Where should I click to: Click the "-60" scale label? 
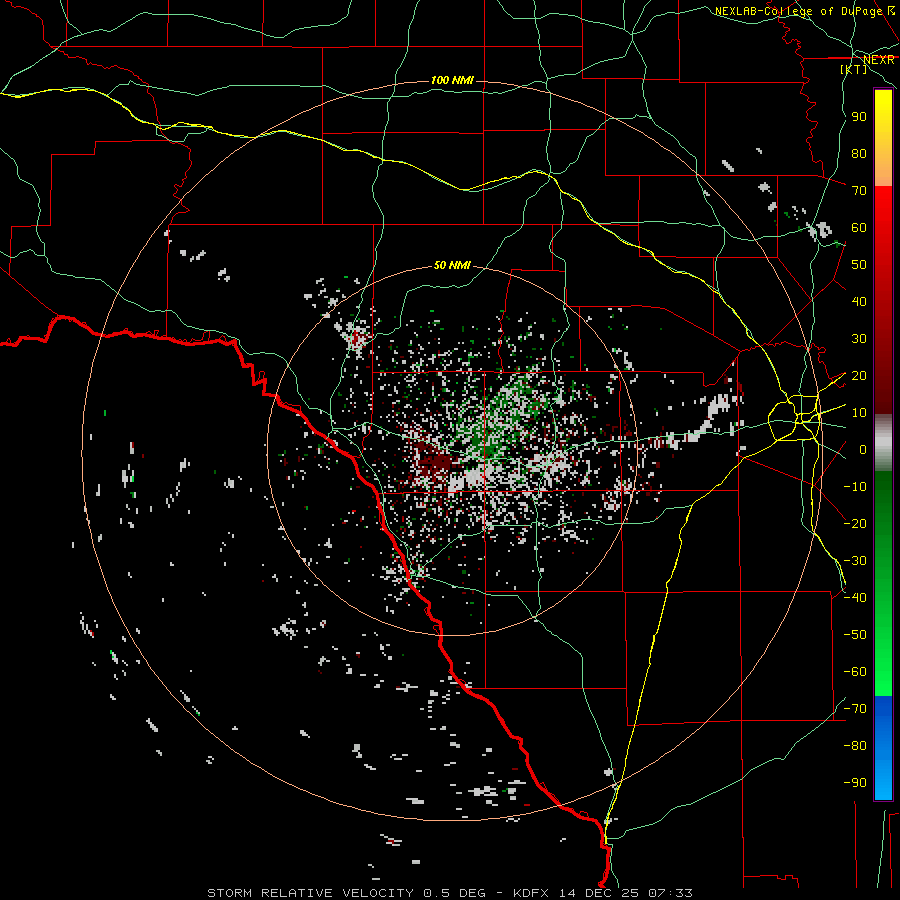855,672
